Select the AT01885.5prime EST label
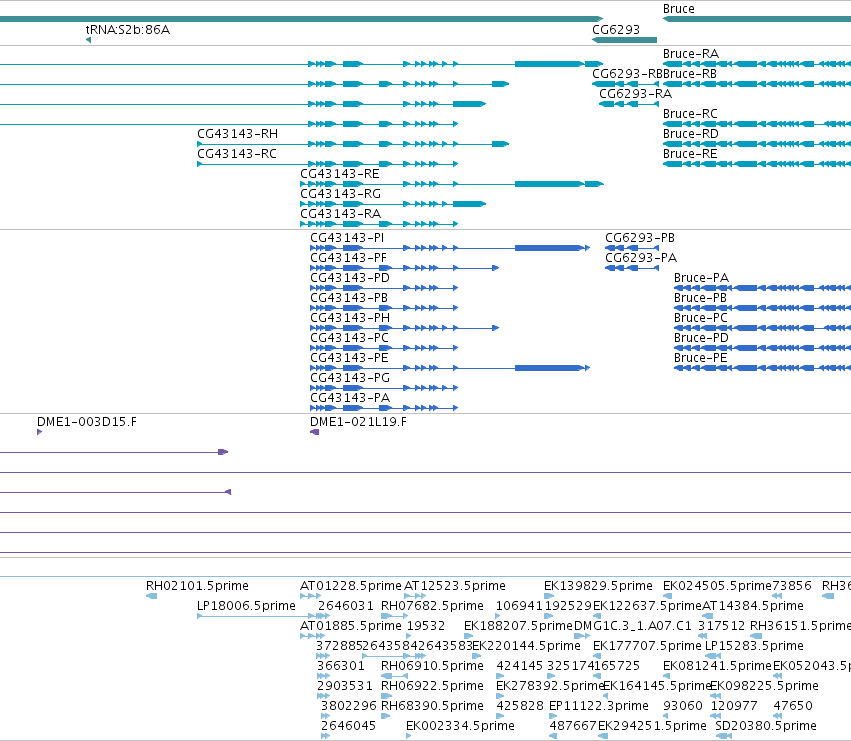Image resolution: width=851 pixels, height=741 pixels. click(351, 626)
